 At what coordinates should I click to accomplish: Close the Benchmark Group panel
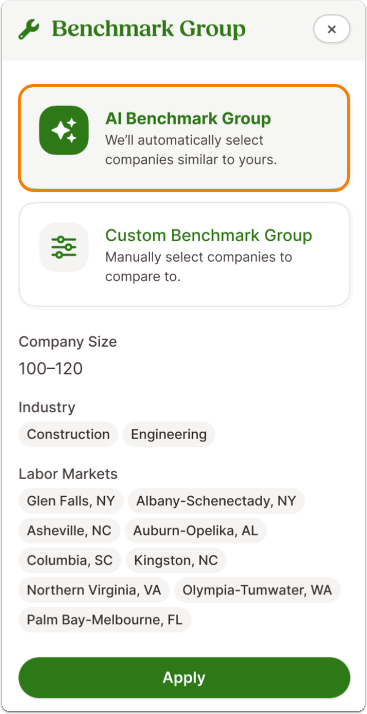331,30
